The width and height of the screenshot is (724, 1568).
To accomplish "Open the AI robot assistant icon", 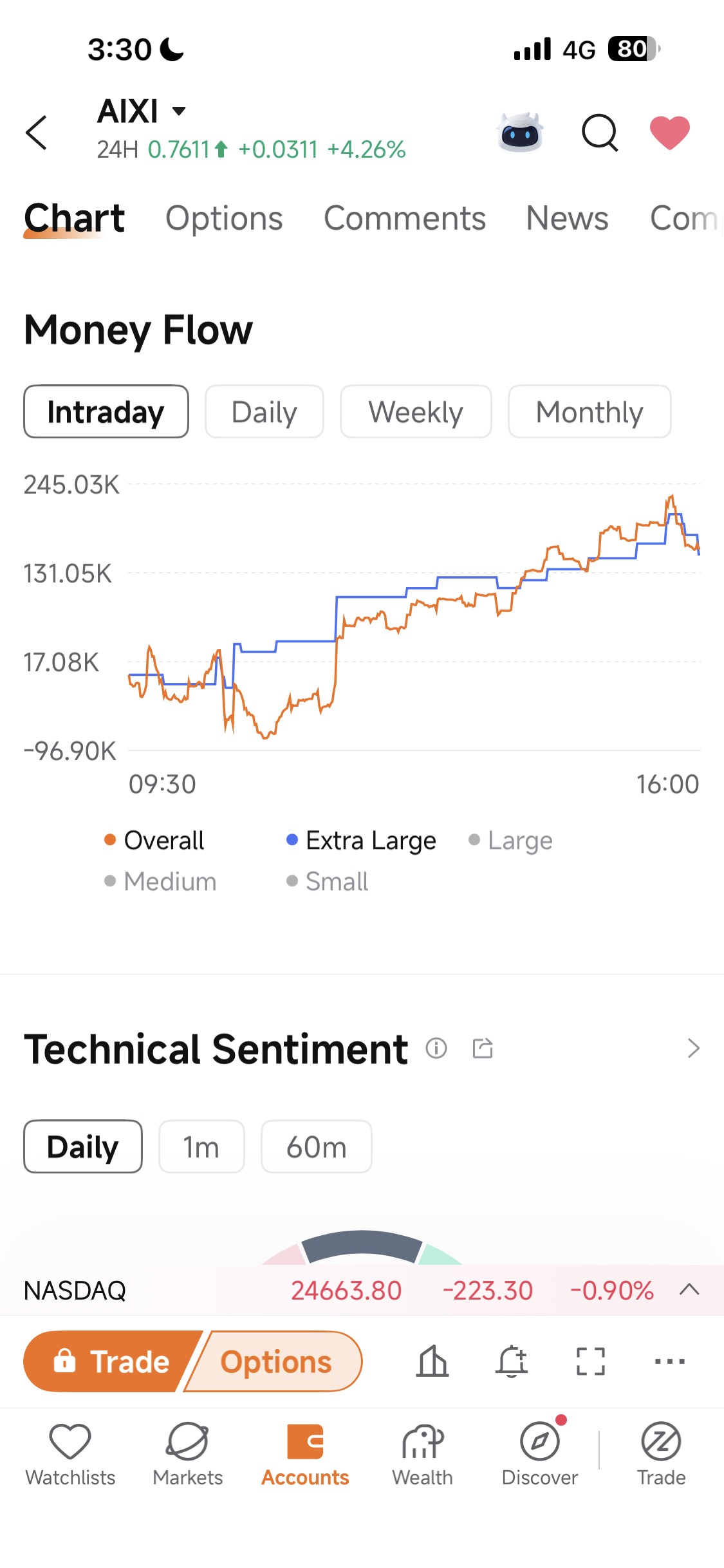I will 521,132.
